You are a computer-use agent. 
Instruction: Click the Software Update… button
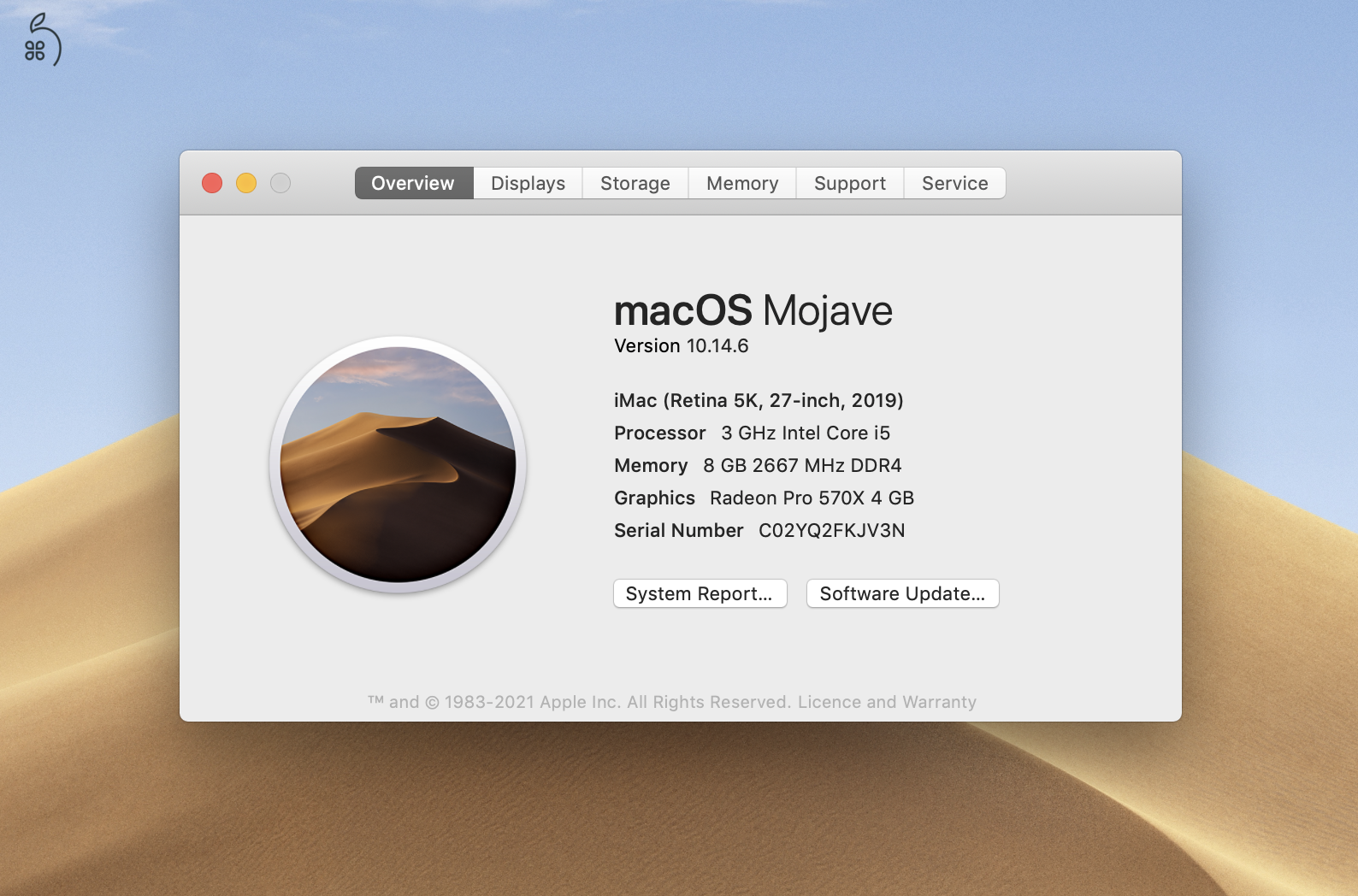coord(902,593)
